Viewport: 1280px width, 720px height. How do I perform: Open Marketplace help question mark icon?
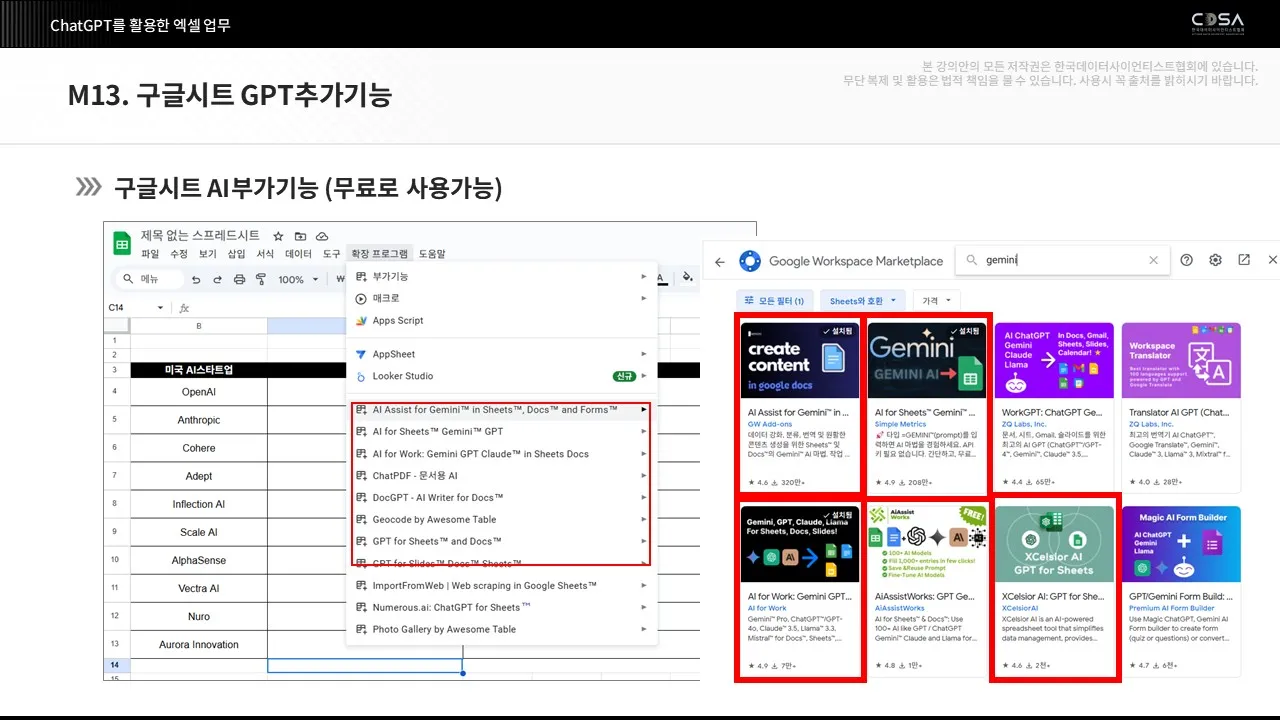point(1187,260)
